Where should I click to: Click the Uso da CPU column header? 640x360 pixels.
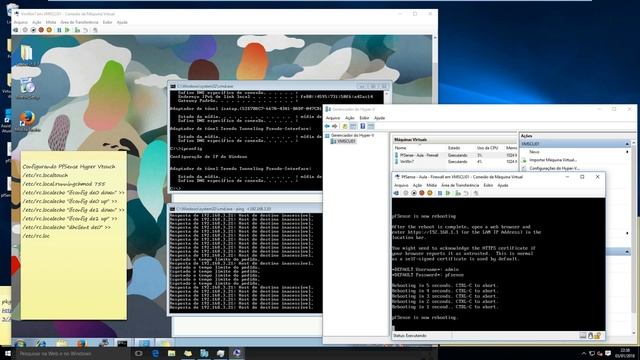click(487, 148)
